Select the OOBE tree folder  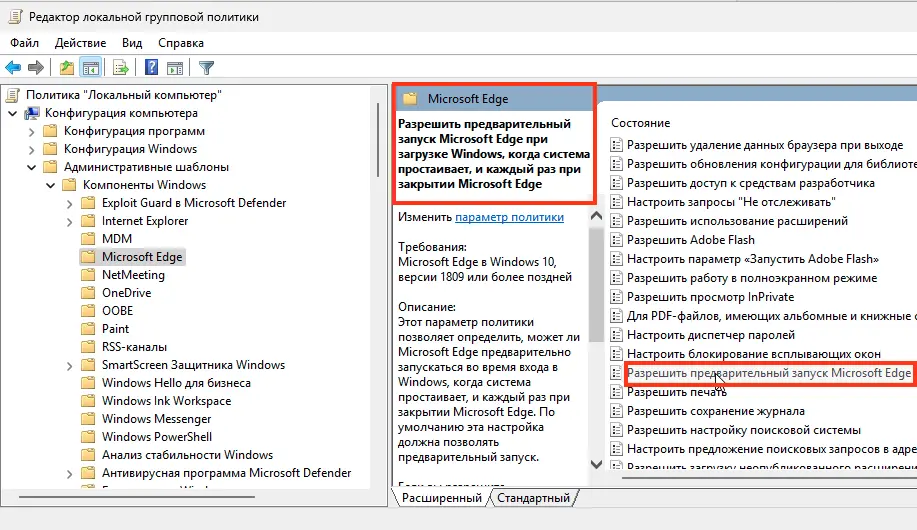tap(118, 311)
